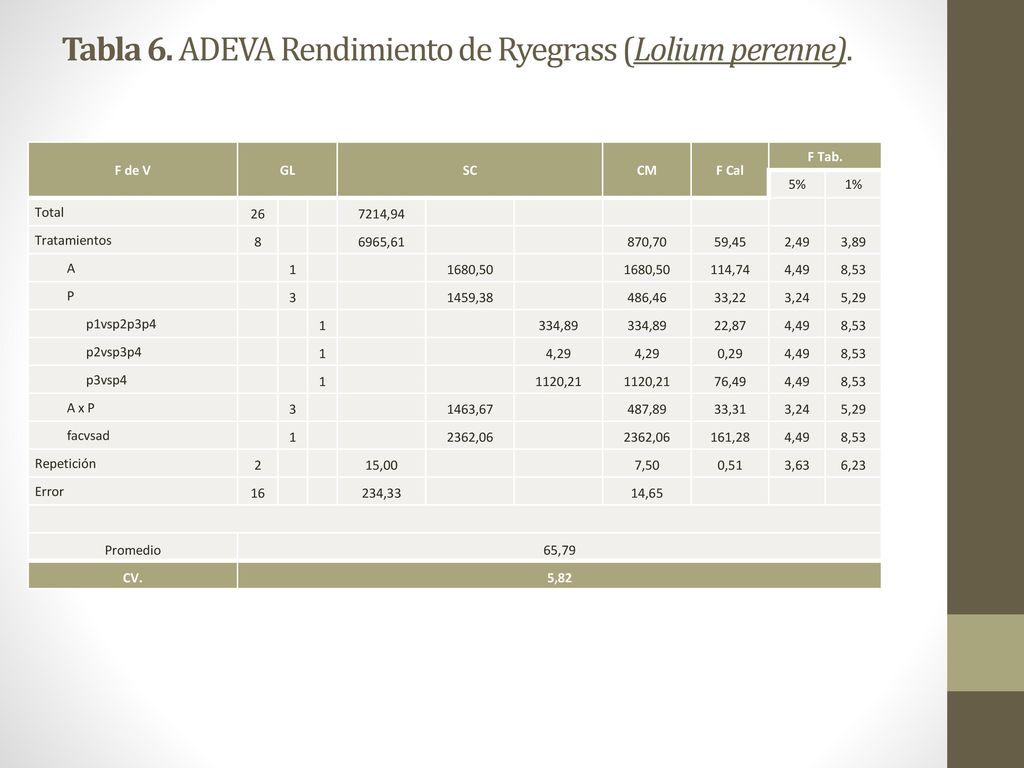Viewport: 1024px width, 768px height.
Task: Click the F Cal value '161,28'
Action: coord(729,438)
